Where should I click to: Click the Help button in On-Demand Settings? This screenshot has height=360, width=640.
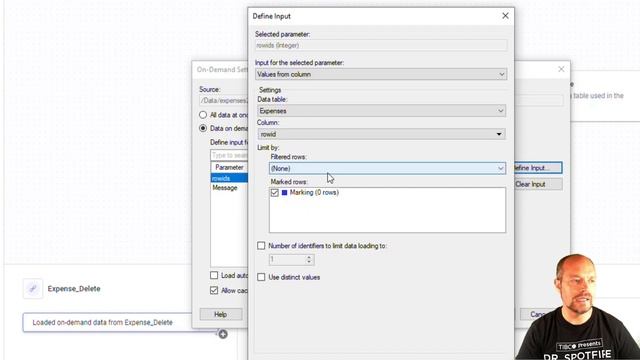pyautogui.click(x=220, y=314)
